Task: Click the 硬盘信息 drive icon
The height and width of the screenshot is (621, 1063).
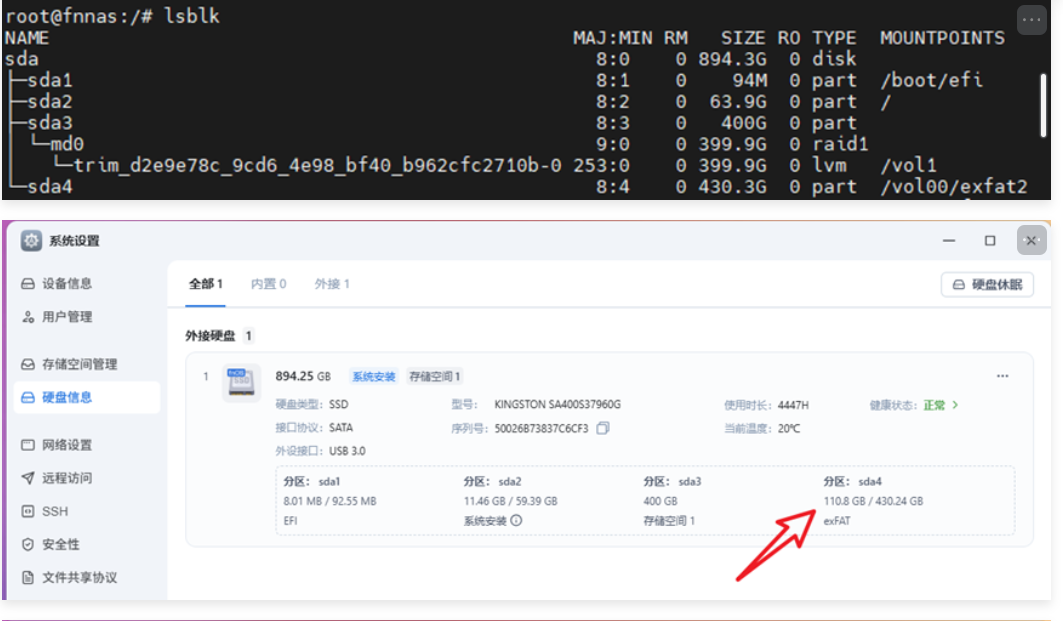Action: [28, 397]
